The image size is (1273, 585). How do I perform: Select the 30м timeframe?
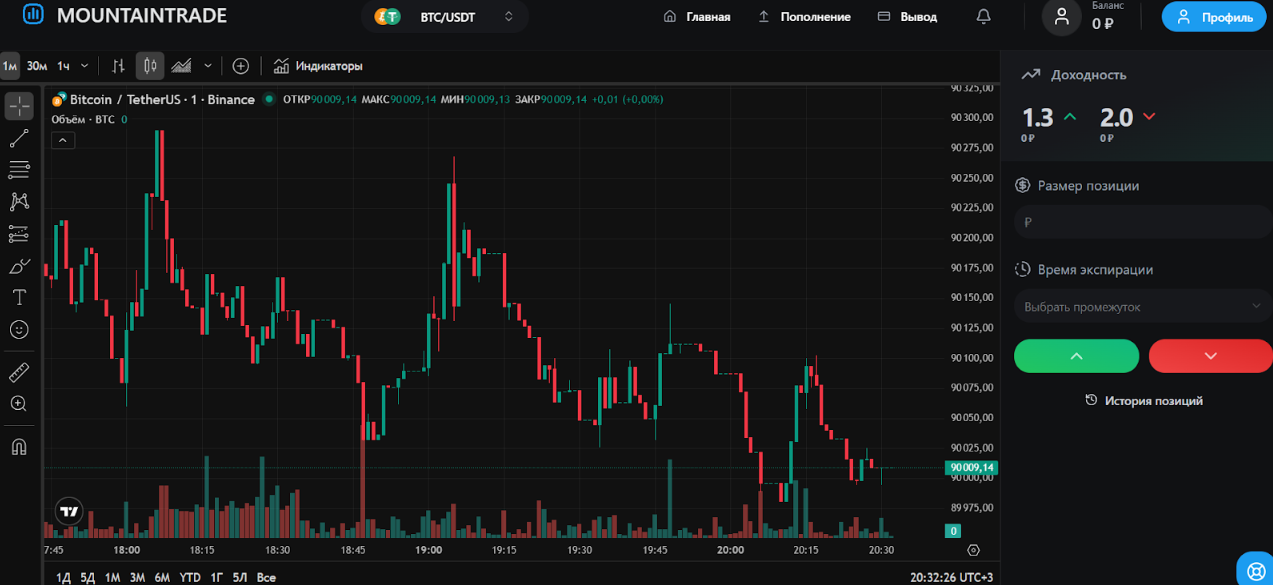coord(37,66)
